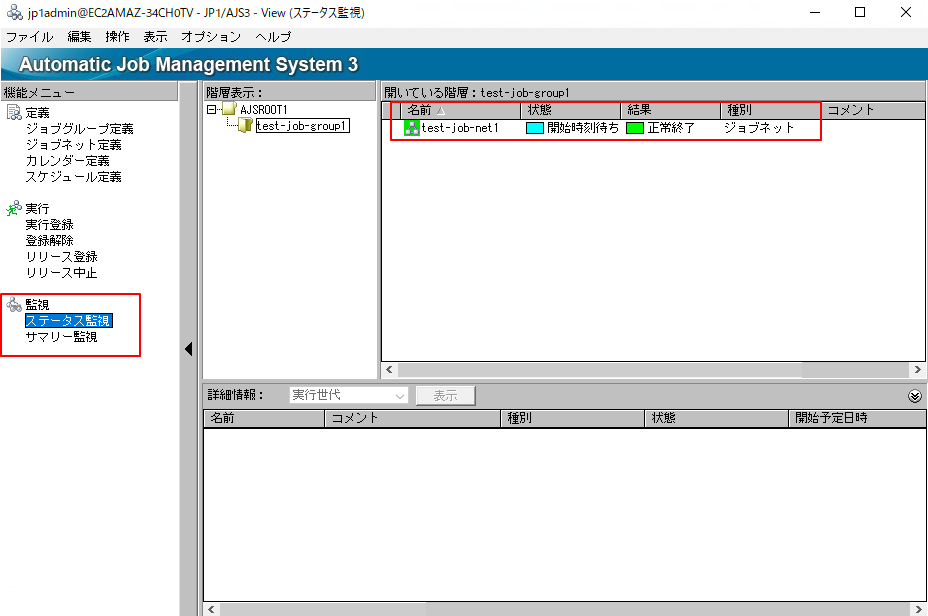Image resolution: width=928 pixels, height=616 pixels.
Task: Click the 表示 button in detail panel
Action: tap(446, 395)
